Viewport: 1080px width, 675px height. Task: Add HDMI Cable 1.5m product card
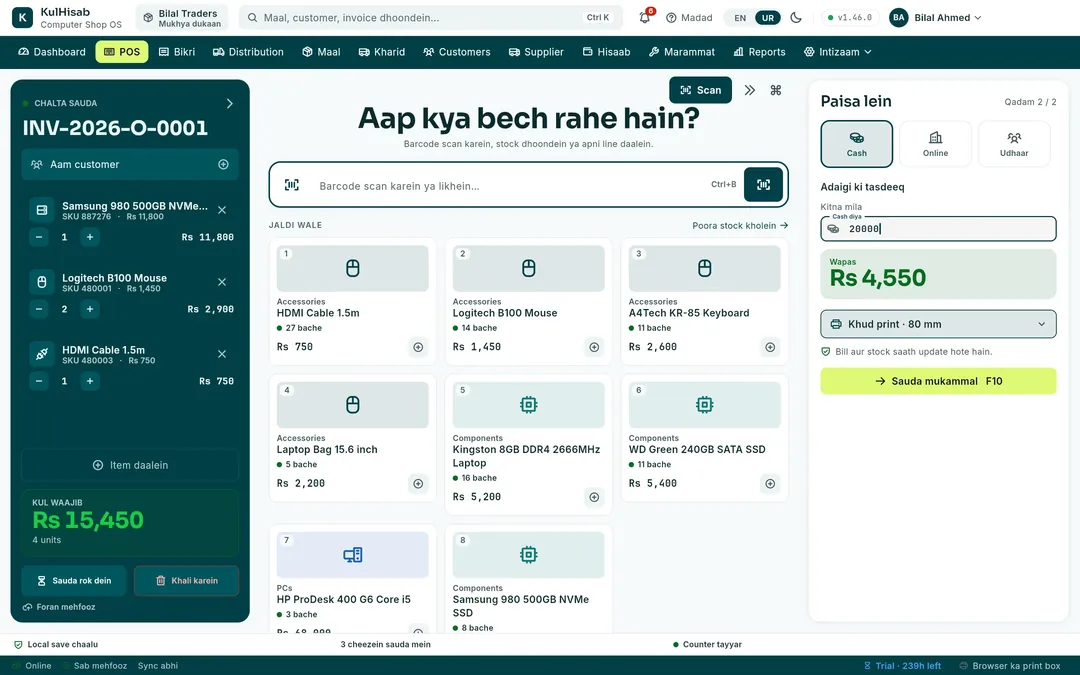418,347
